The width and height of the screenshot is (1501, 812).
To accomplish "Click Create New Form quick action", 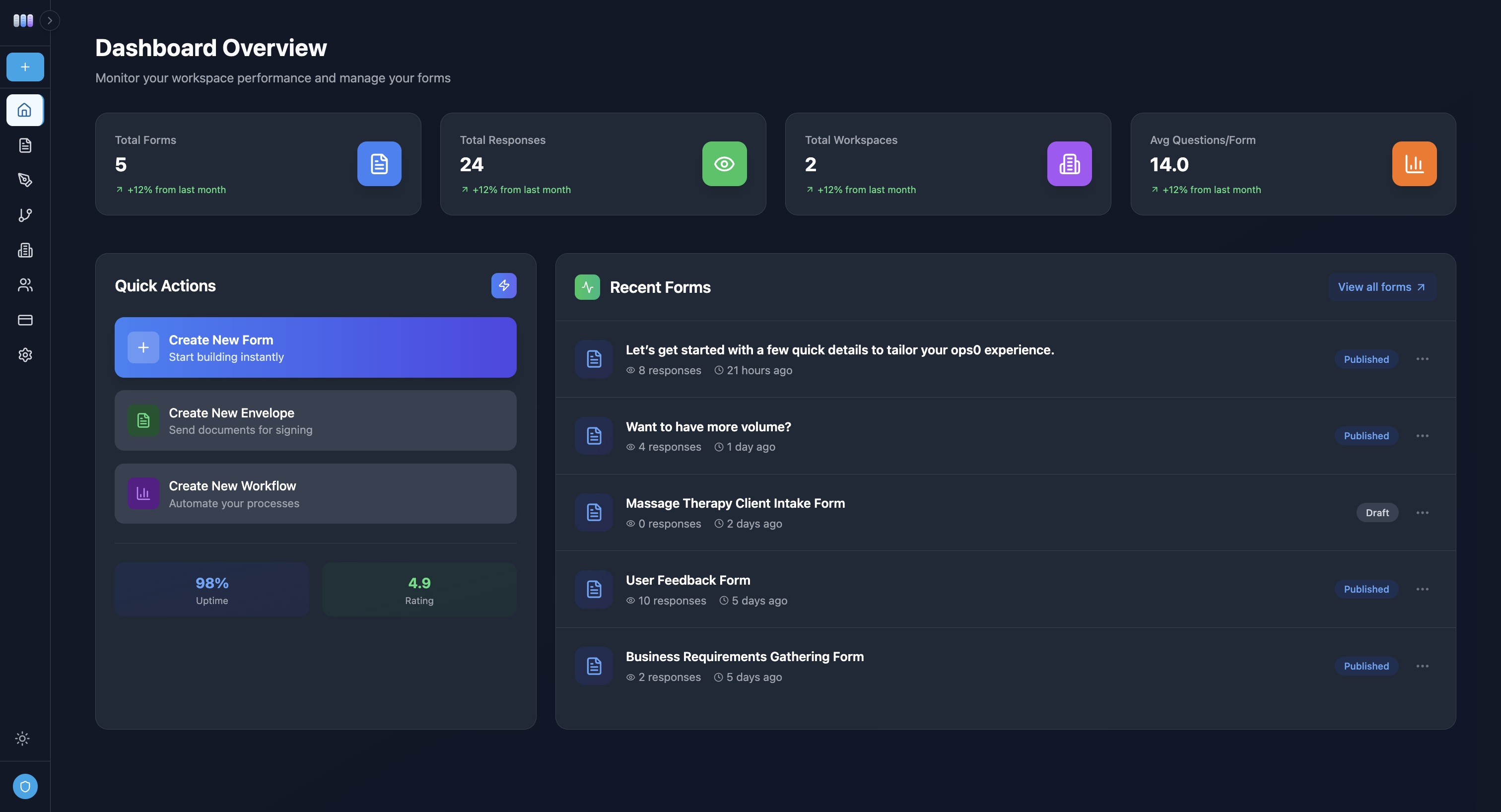I will coord(315,348).
